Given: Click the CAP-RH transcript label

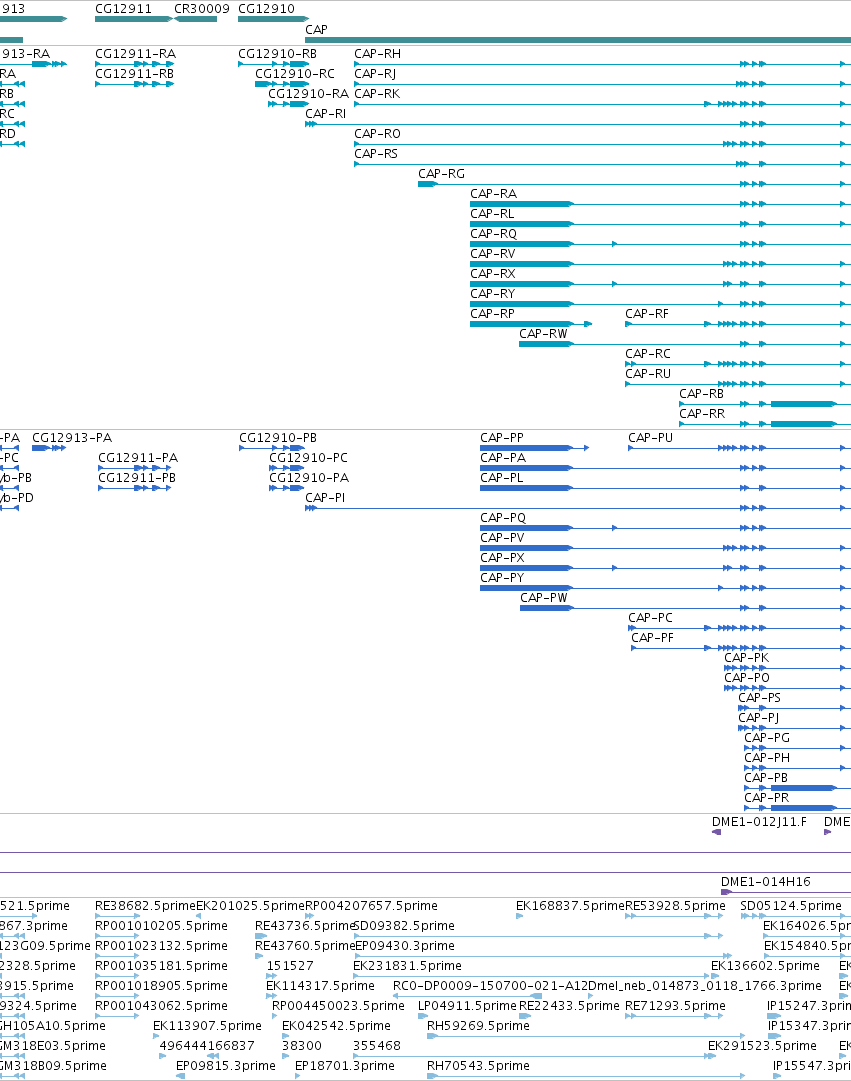Looking at the screenshot, I should tap(377, 54).
